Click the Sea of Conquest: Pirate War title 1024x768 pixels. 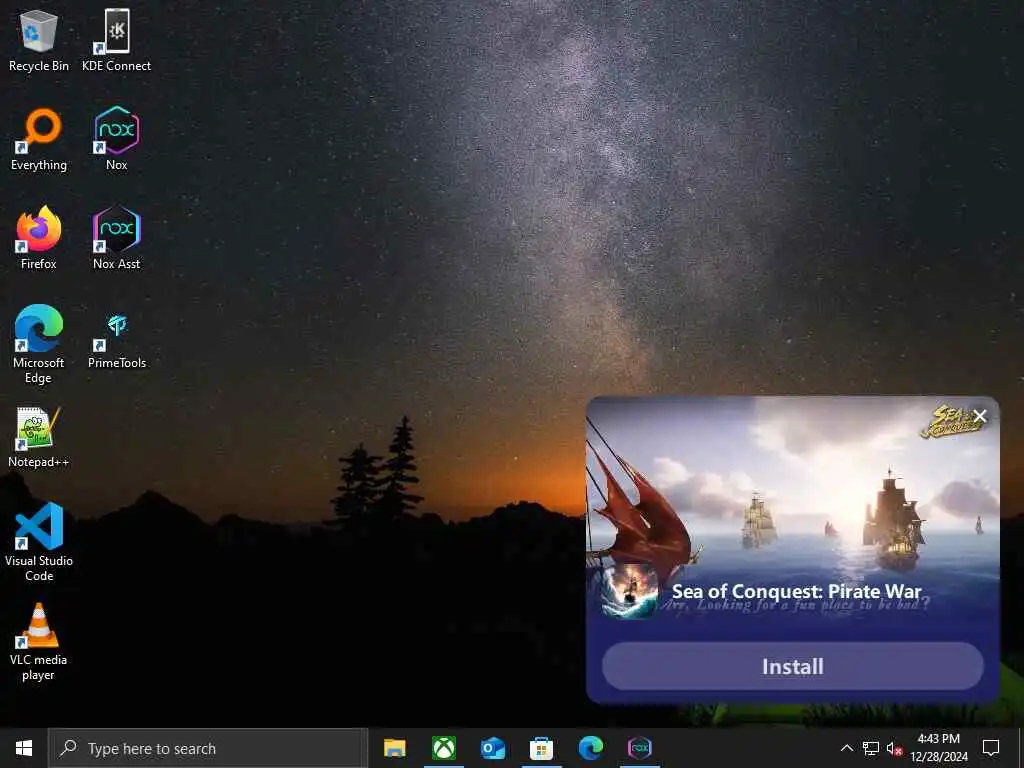[x=797, y=591]
